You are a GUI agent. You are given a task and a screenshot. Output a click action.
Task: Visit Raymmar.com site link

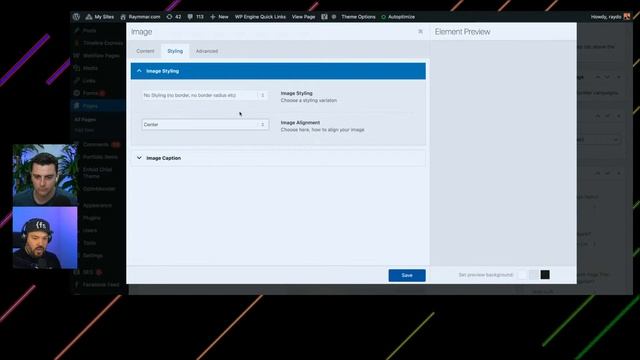(x=140, y=17)
